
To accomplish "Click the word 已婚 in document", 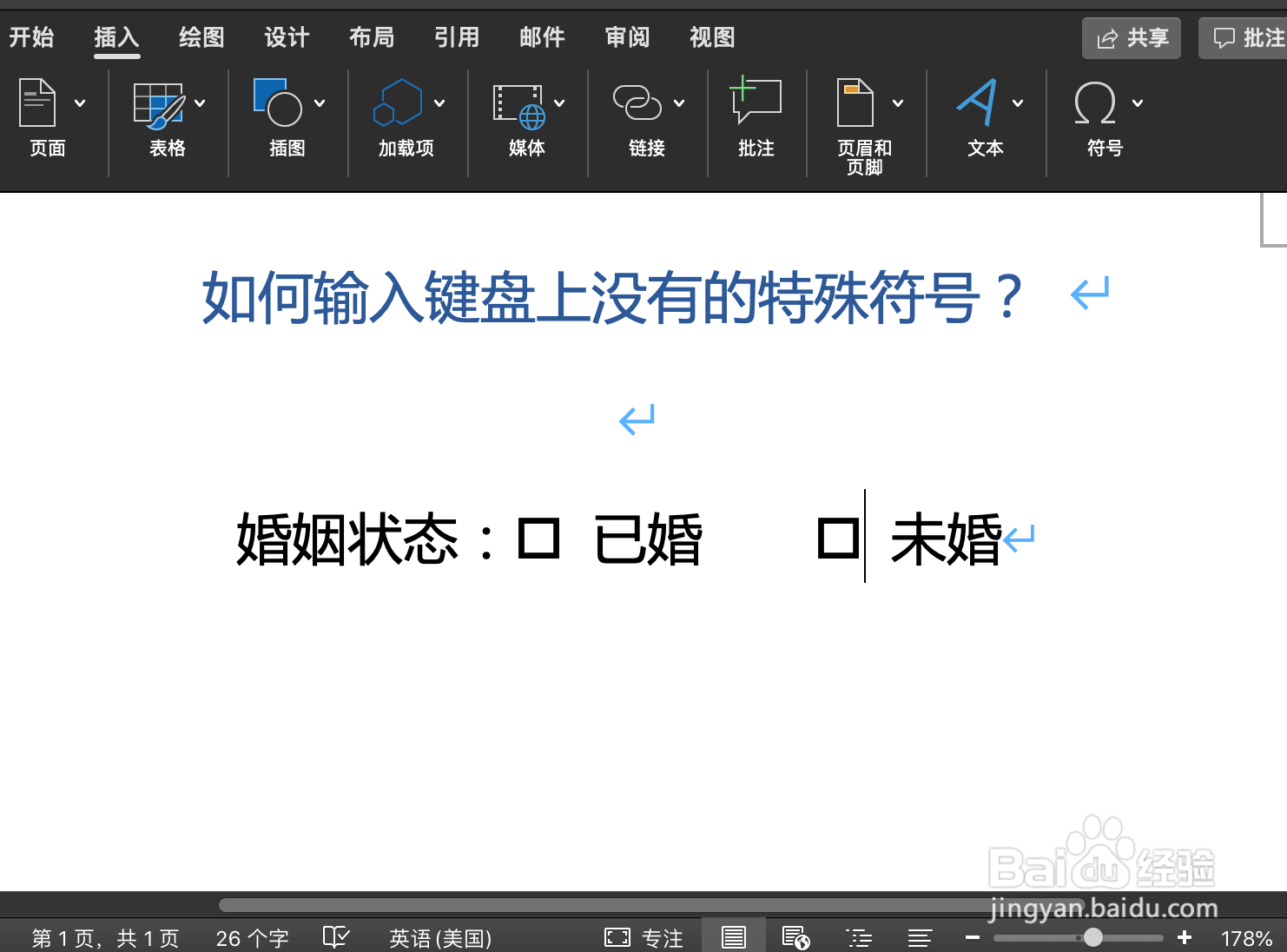I will pyautogui.click(x=649, y=539).
